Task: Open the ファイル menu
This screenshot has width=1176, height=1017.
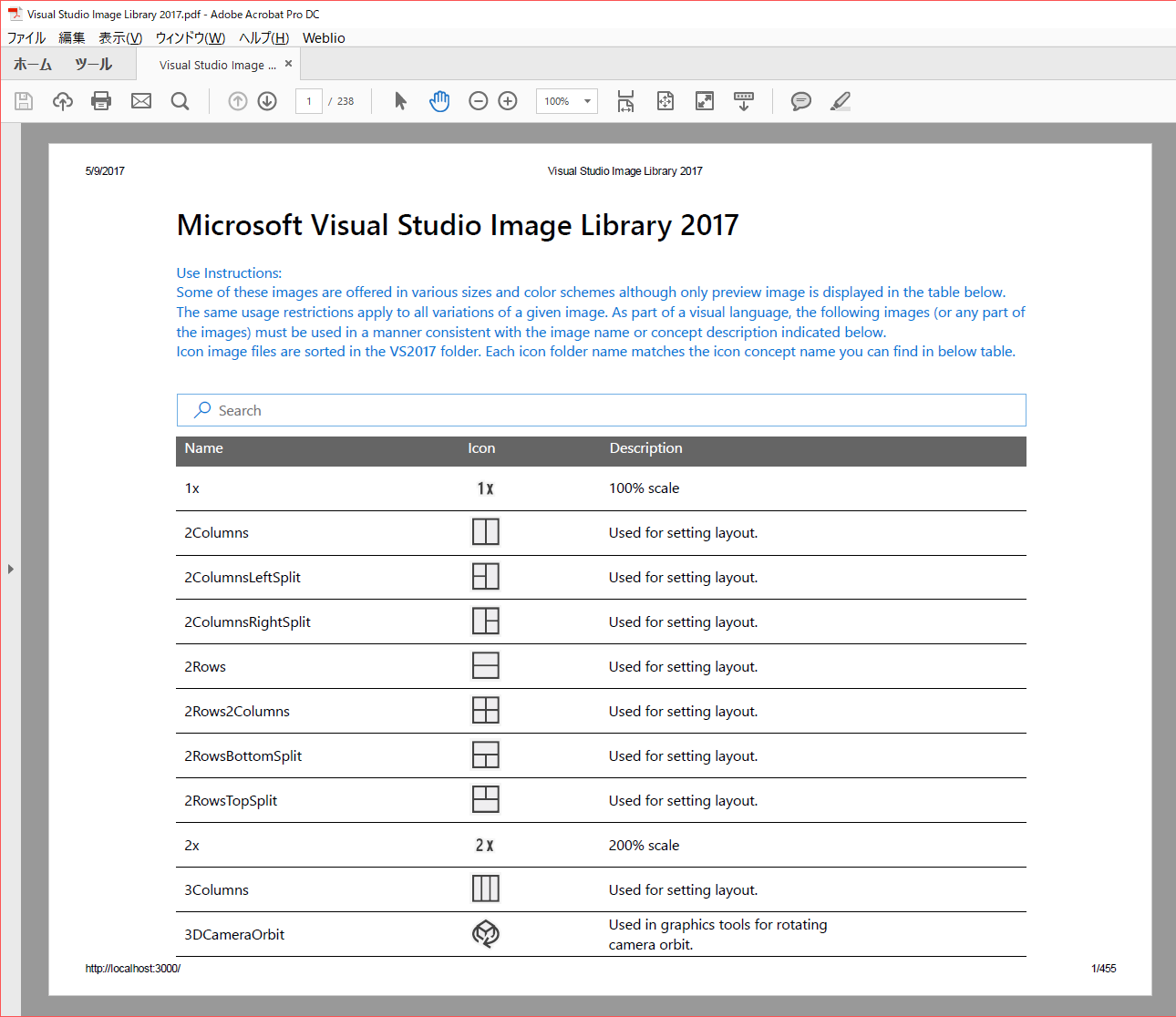Action: coord(26,37)
